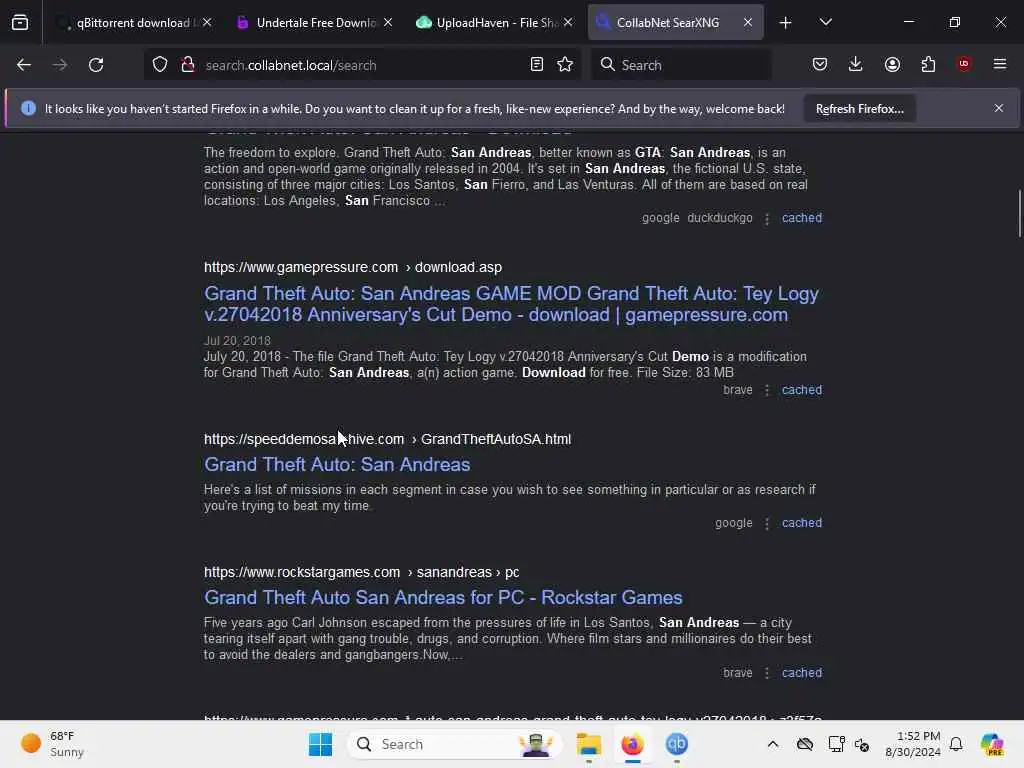Expand options dots on gamepressure result

(x=767, y=391)
